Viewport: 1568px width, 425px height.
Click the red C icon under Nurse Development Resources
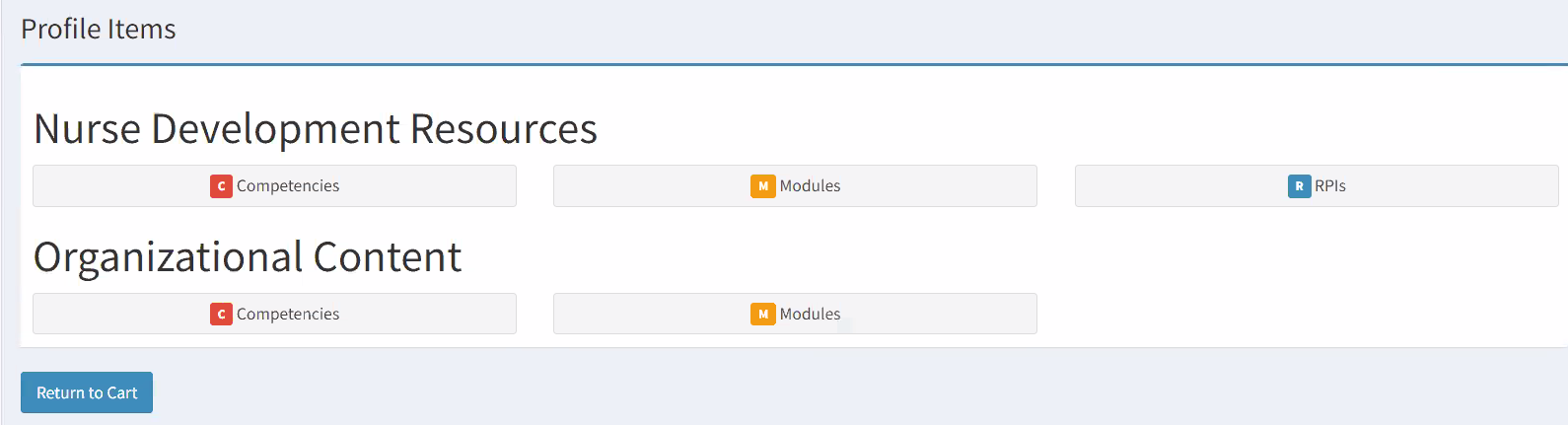click(x=221, y=185)
